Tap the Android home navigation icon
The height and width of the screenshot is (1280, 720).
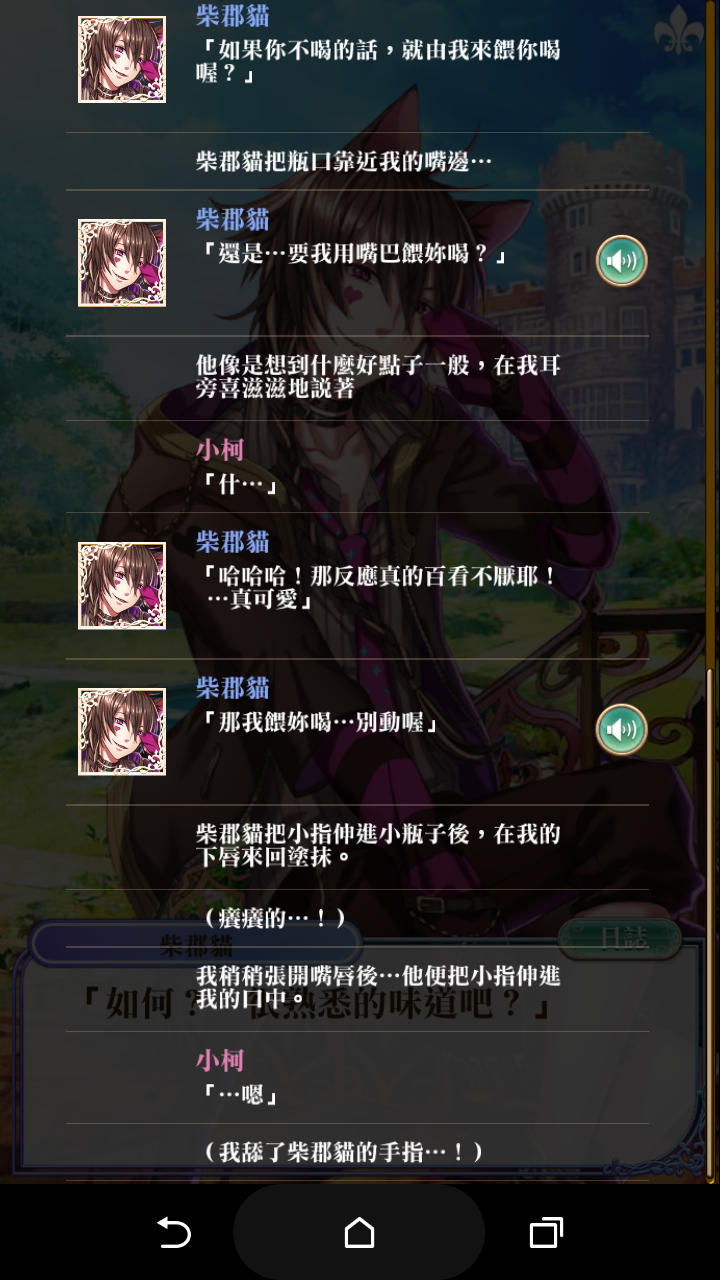359,1232
